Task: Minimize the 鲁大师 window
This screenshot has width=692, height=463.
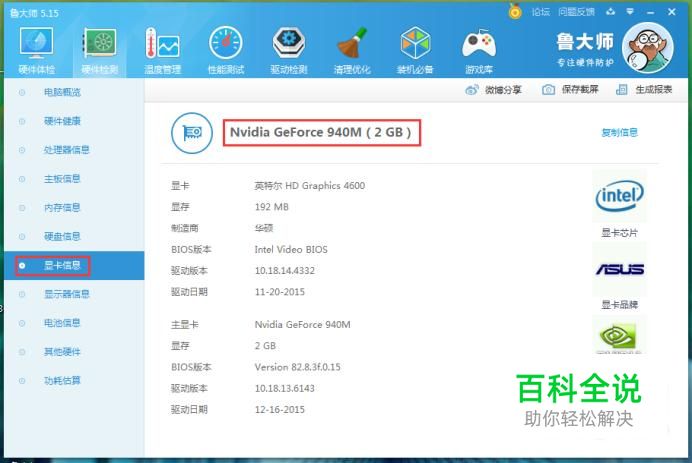Action: point(651,12)
